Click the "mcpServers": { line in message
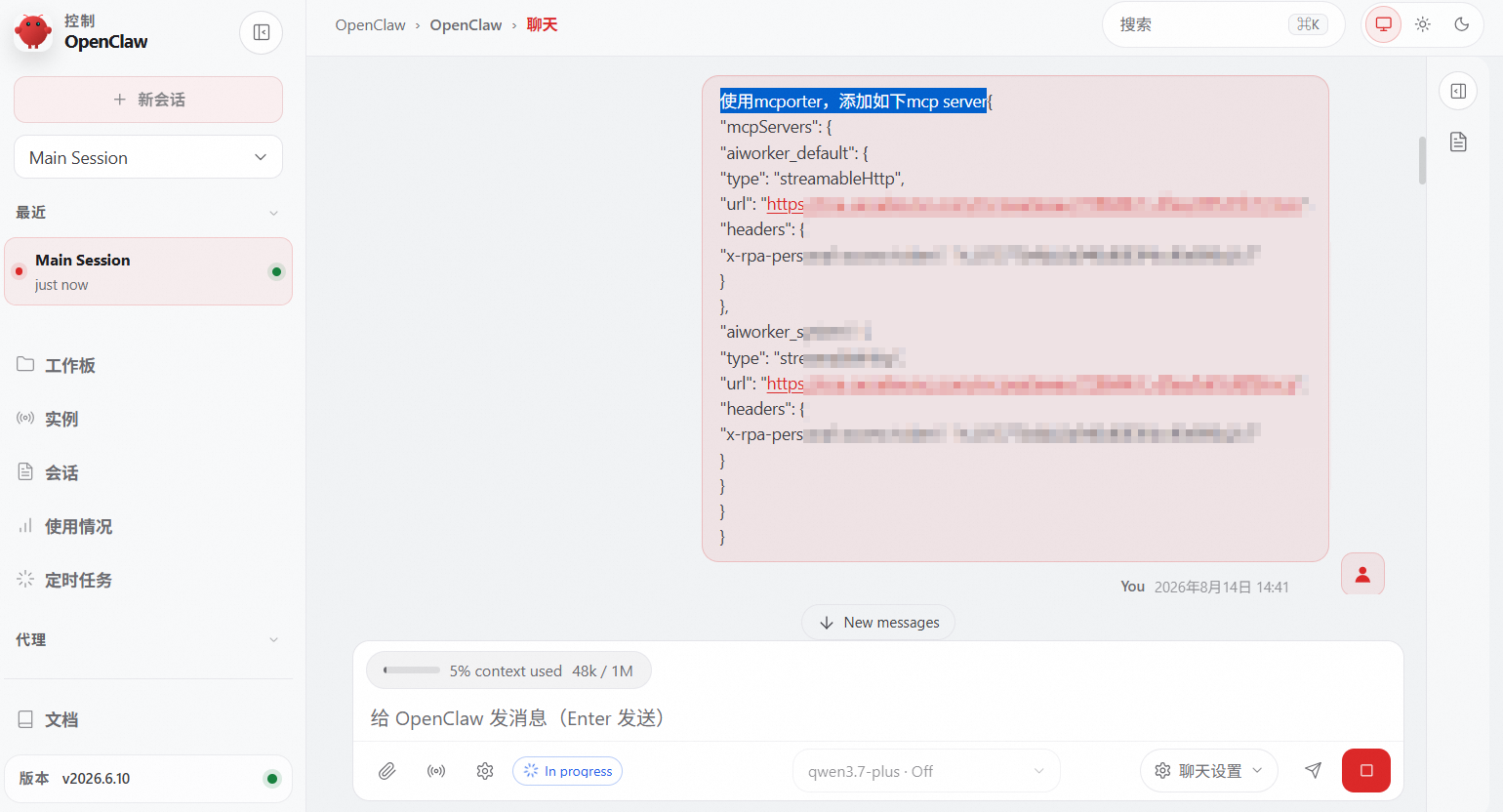 click(x=776, y=127)
